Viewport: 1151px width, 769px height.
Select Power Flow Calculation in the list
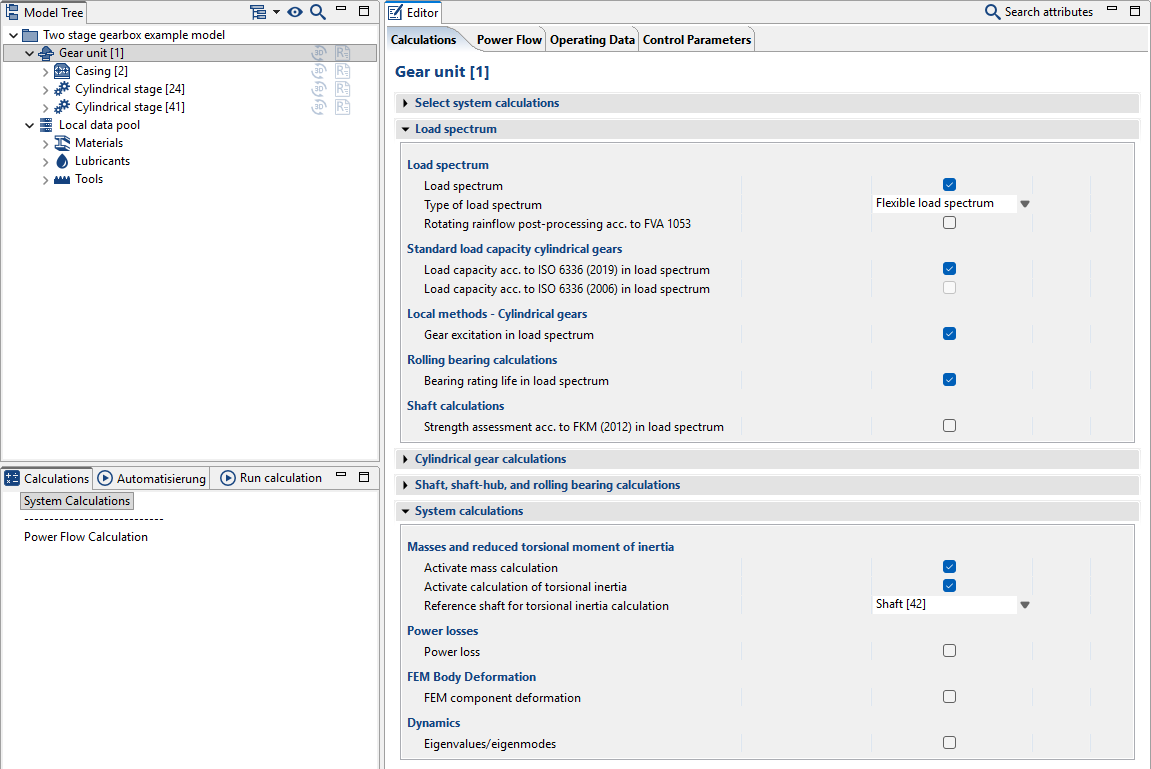(x=86, y=537)
